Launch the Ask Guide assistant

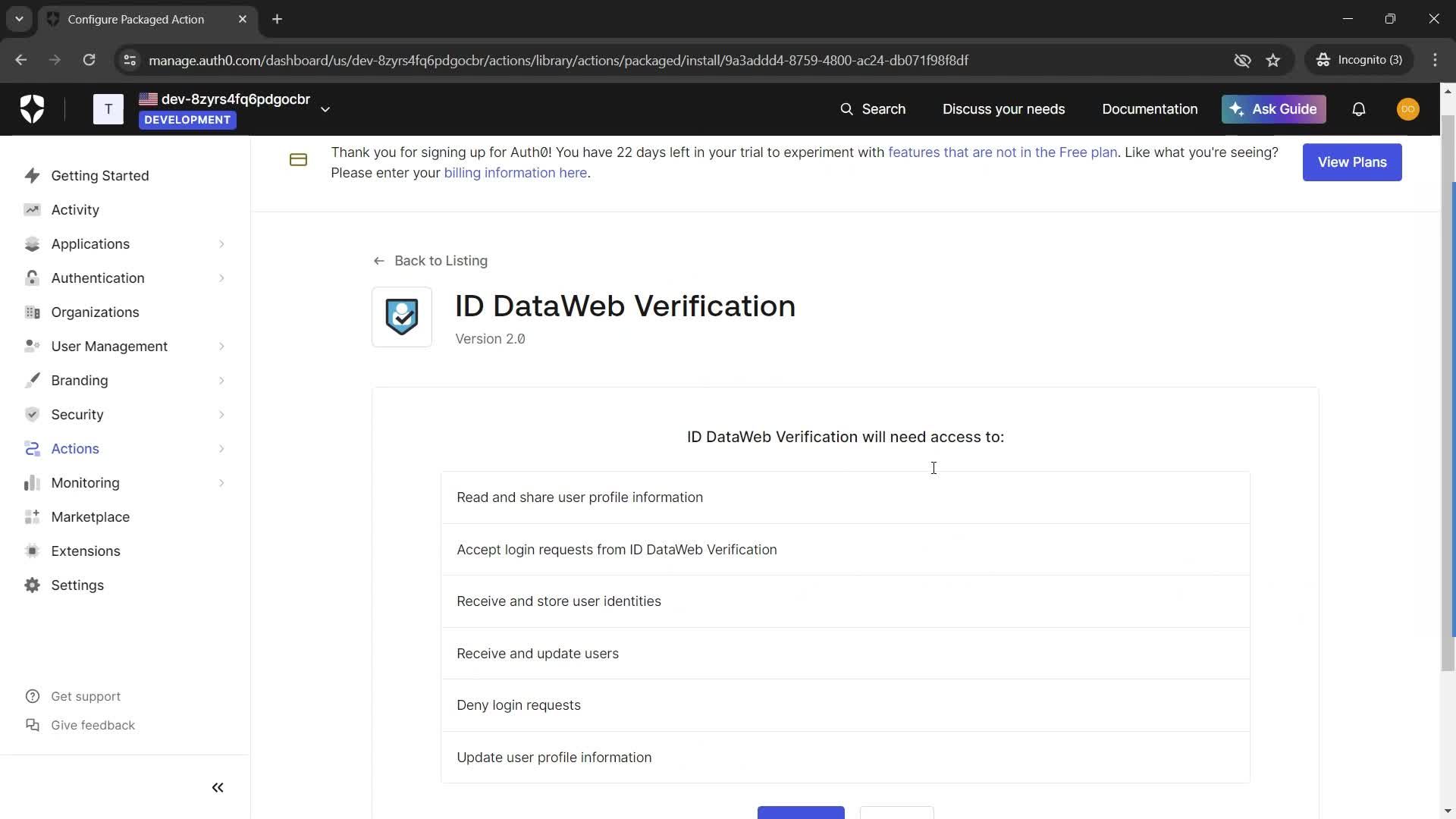(x=1273, y=109)
